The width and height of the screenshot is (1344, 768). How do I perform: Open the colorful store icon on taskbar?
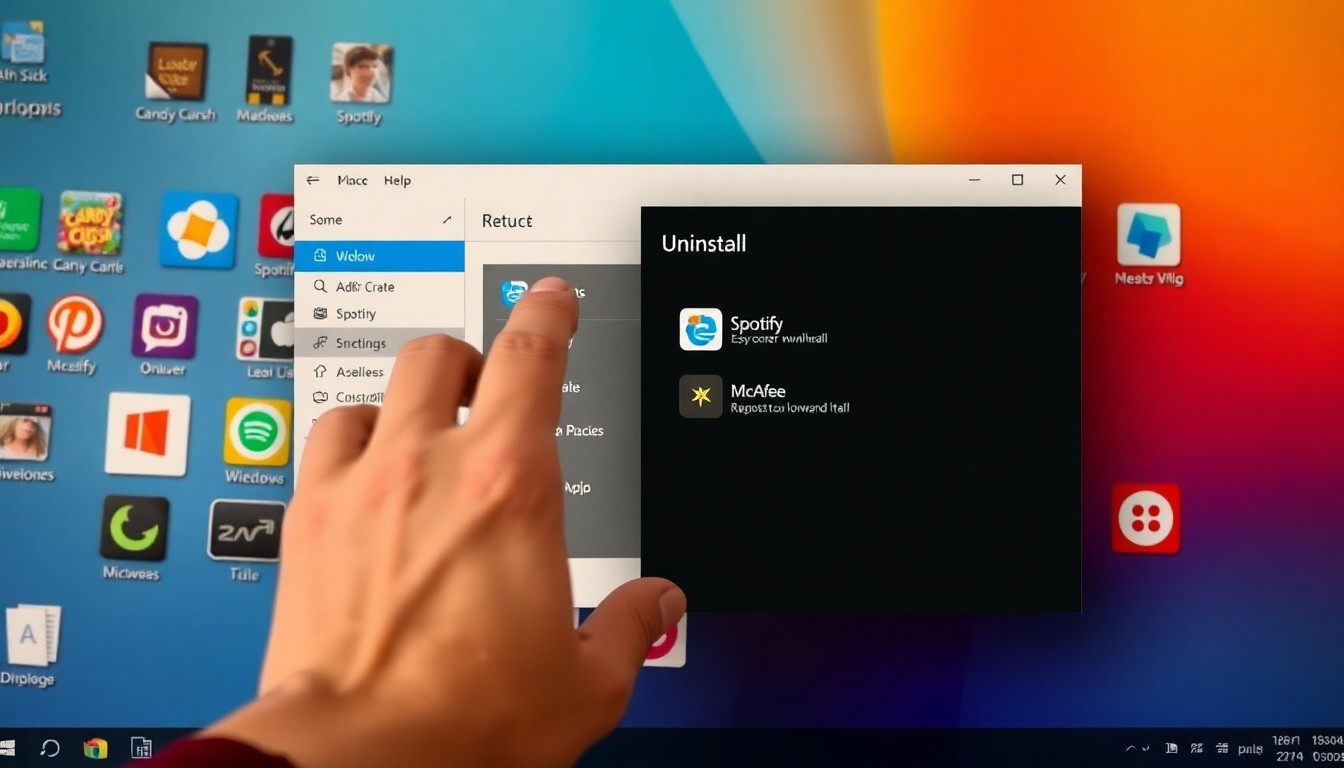click(96, 748)
